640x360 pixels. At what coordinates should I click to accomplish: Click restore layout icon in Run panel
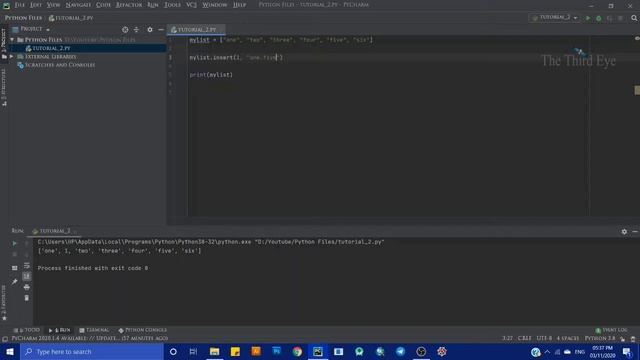pyautogui.click(x=15, y=268)
